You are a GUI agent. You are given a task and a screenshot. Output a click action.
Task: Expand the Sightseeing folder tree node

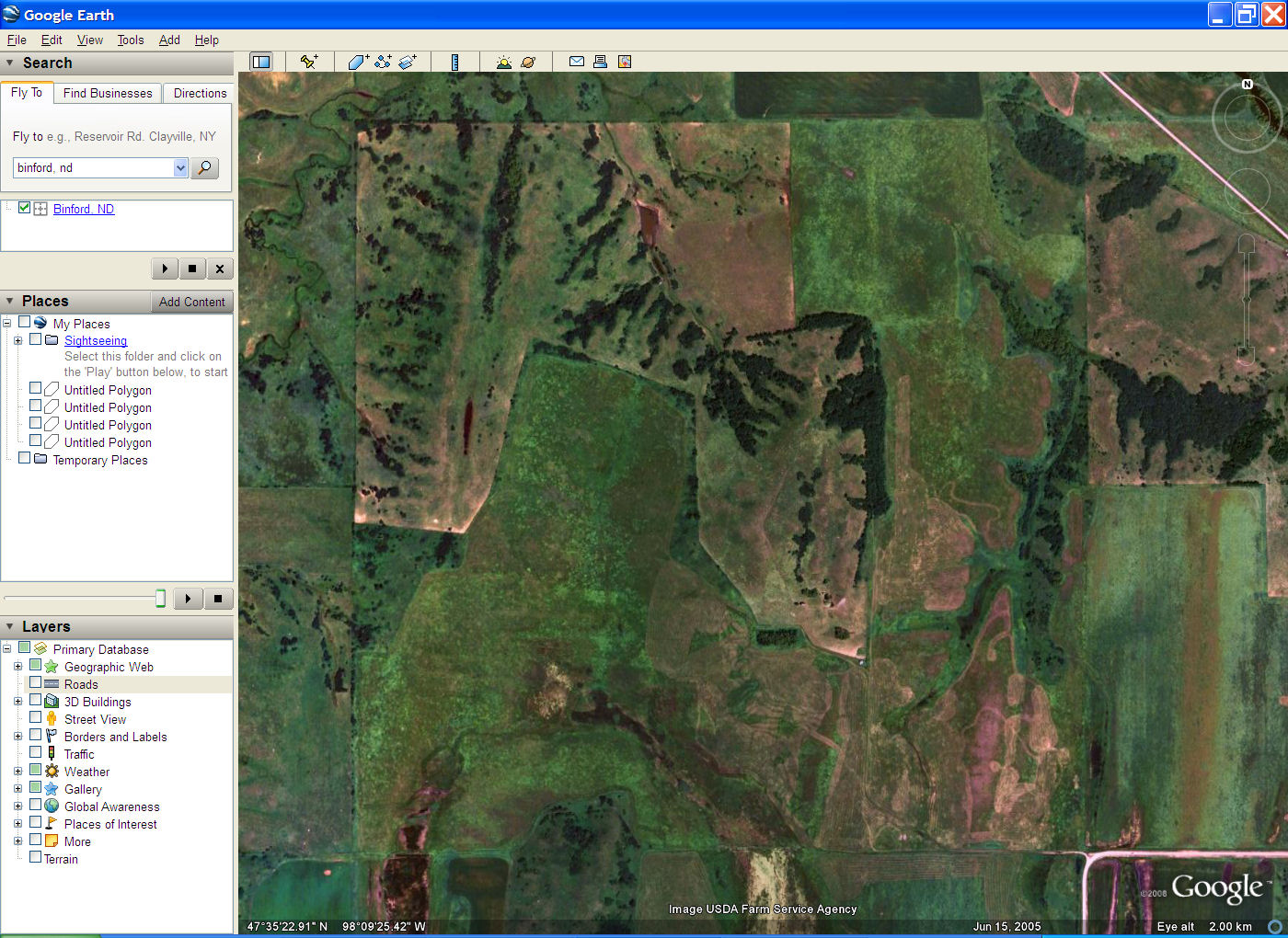pos(17,340)
